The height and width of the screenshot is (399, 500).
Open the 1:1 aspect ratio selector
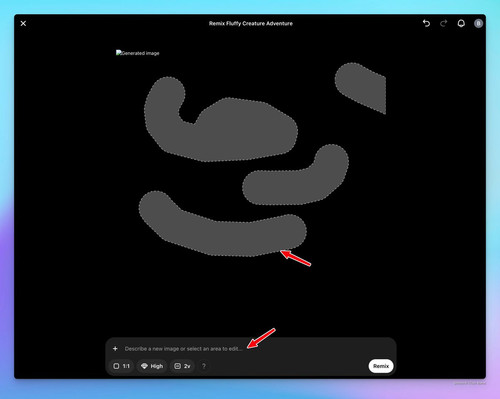(x=121, y=366)
